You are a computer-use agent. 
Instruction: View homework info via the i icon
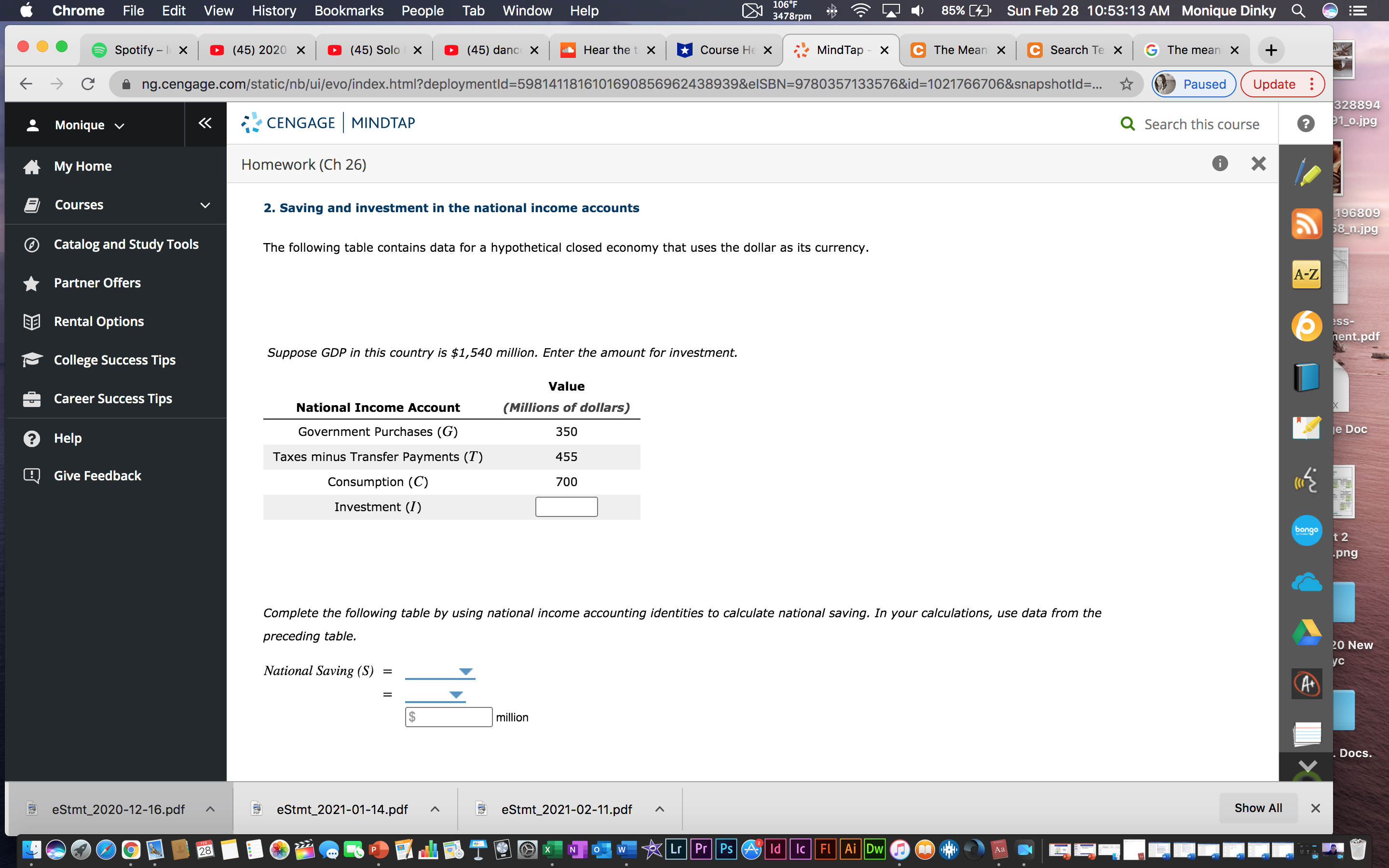point(1219,163)
